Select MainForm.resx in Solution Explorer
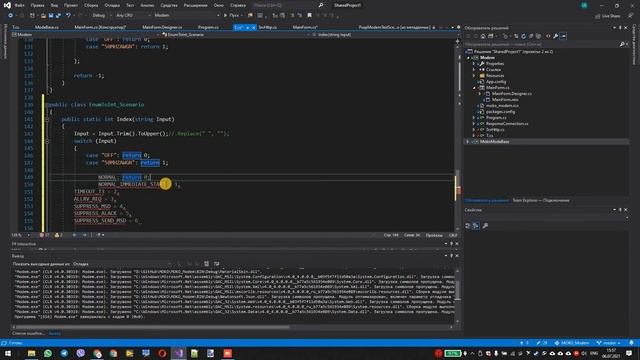The image size is (640, 360). click(505, 100)
